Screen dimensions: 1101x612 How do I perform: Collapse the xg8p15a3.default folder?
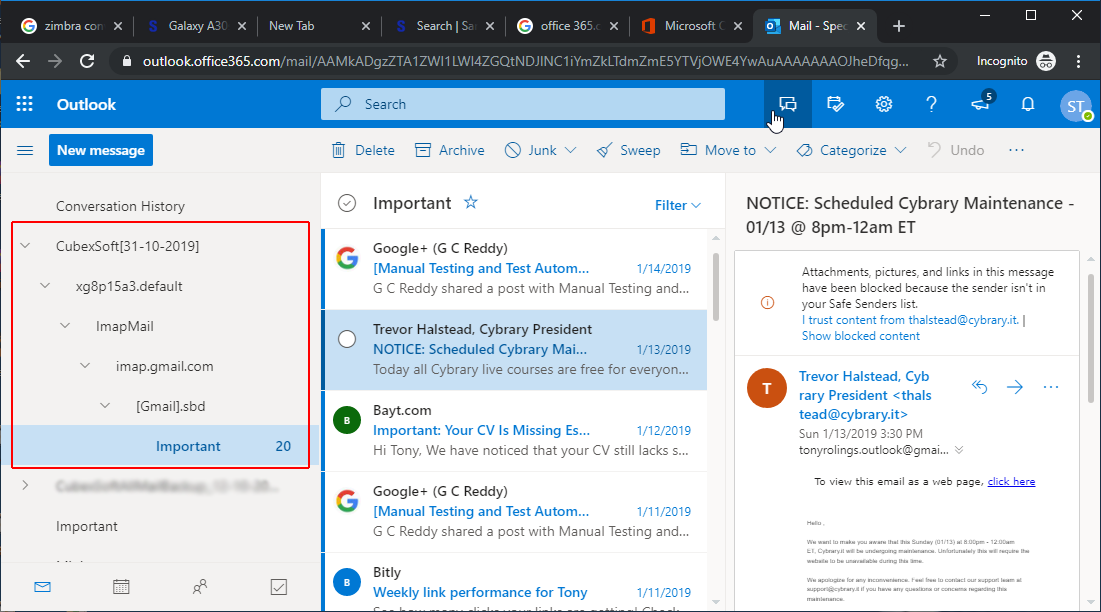[x=45, y=286]
